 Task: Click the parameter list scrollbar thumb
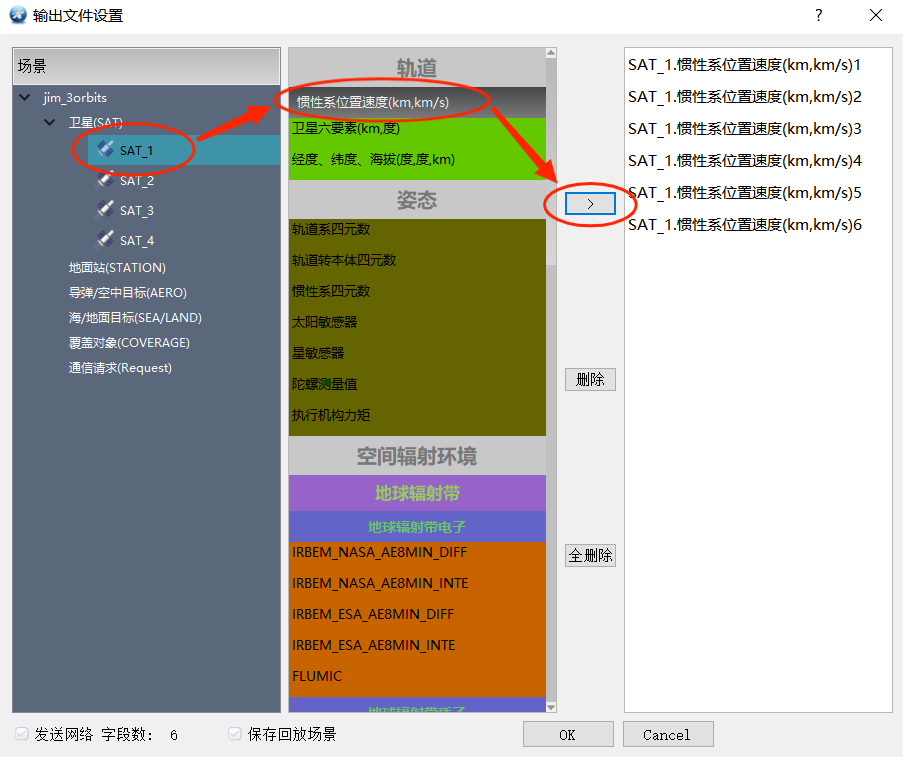551,162
